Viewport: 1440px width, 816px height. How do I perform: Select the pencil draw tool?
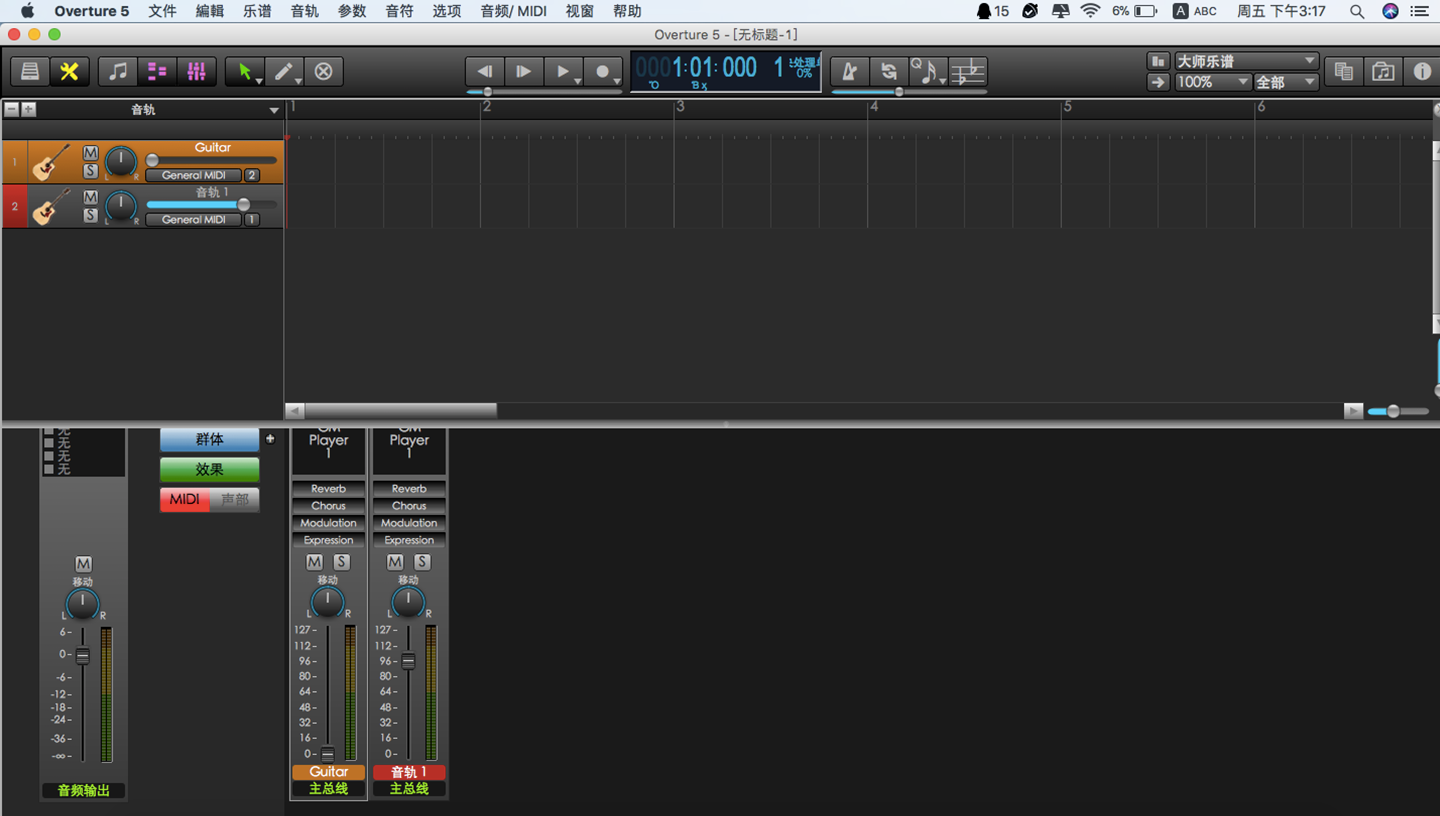(284, 71)
